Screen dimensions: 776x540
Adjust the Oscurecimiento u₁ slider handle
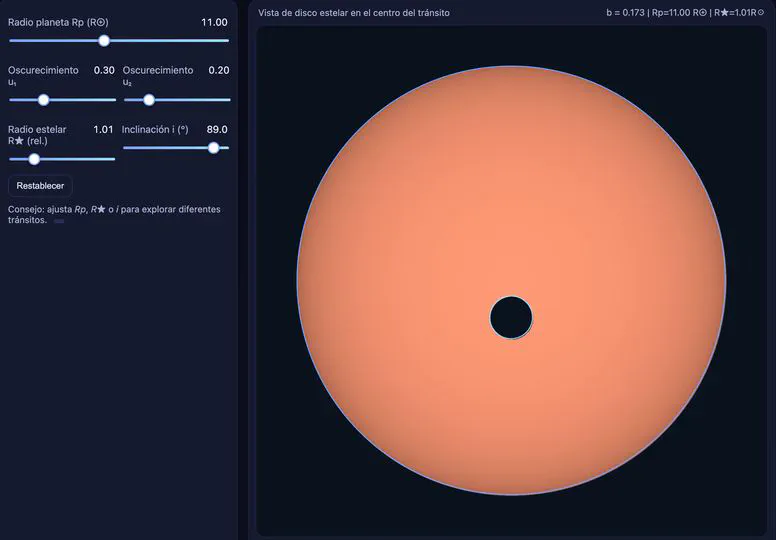[44, 100]
